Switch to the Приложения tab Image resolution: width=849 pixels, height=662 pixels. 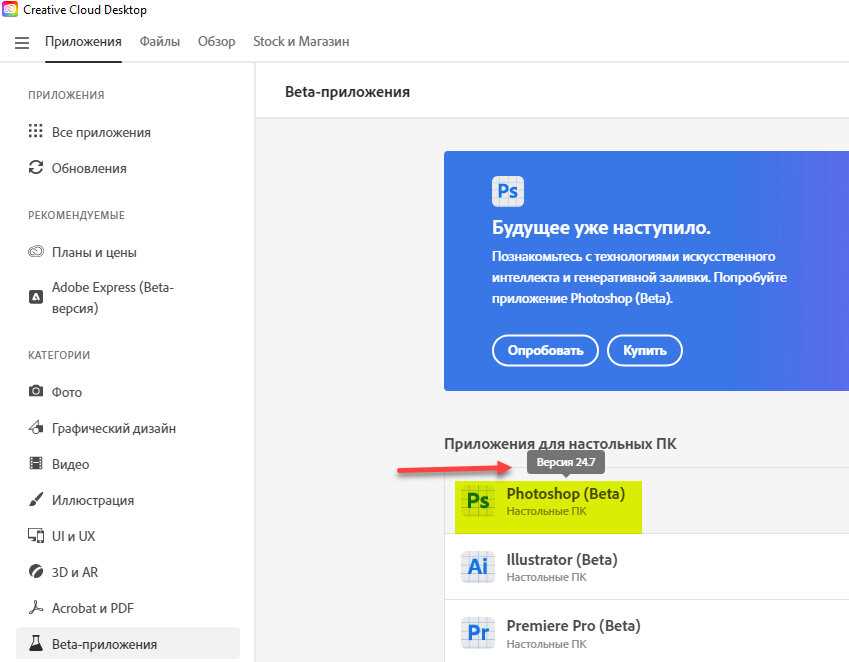[x=83, y=42]
